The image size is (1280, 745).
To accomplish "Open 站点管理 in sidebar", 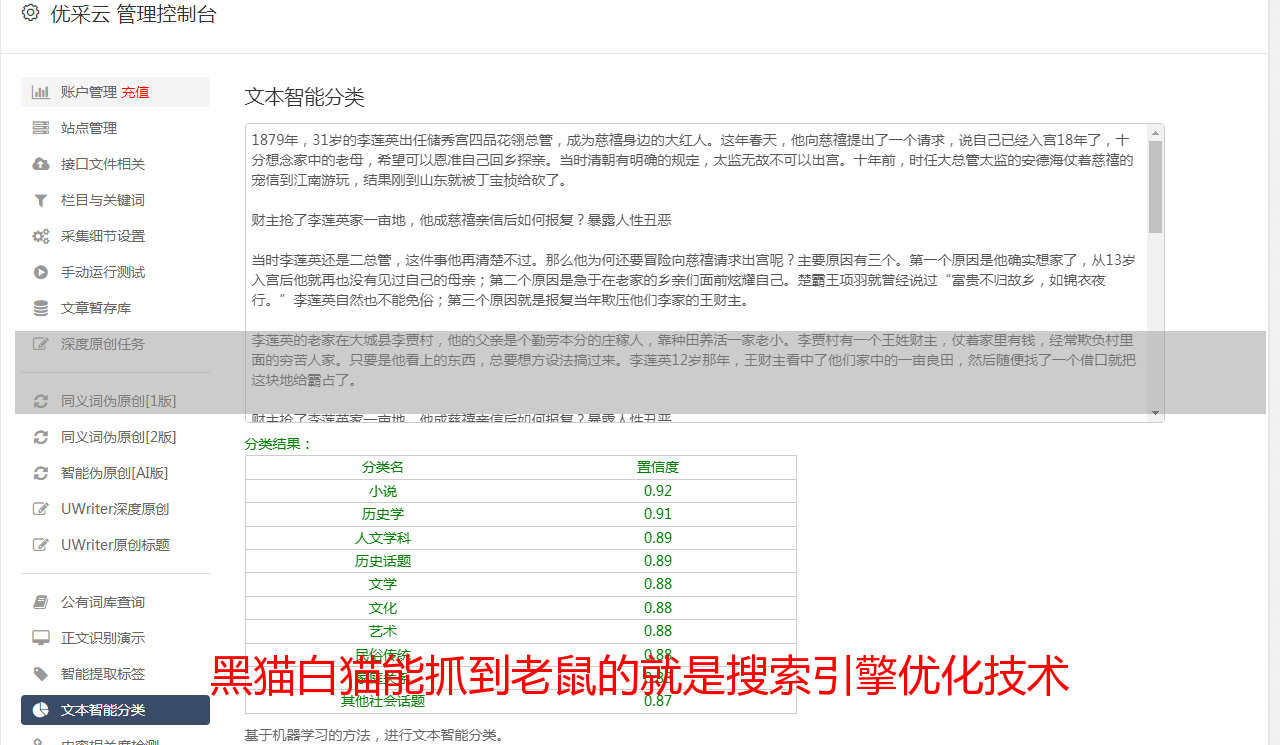I will [115, 128].
